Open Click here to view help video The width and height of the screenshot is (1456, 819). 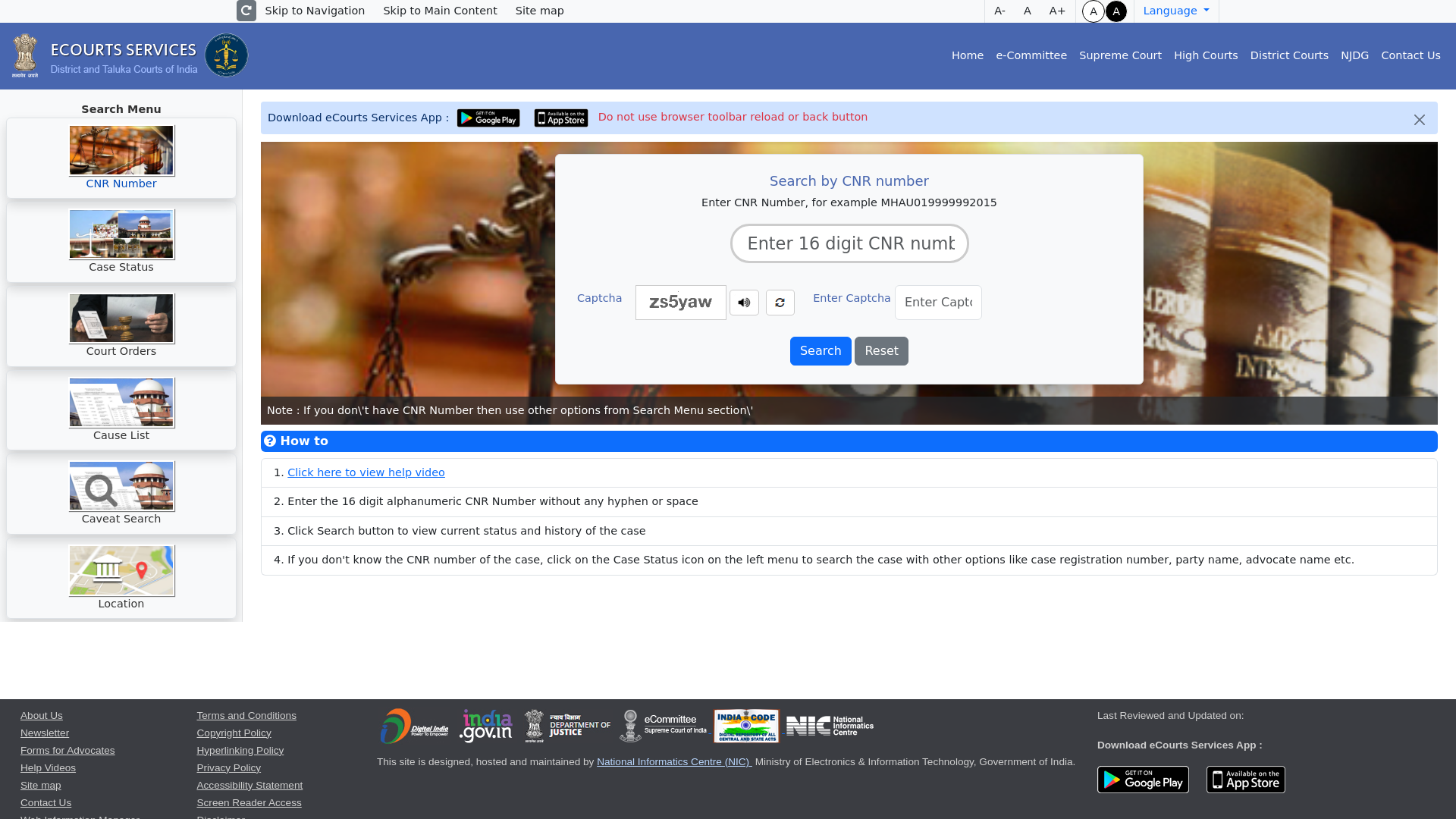(366, 472)
